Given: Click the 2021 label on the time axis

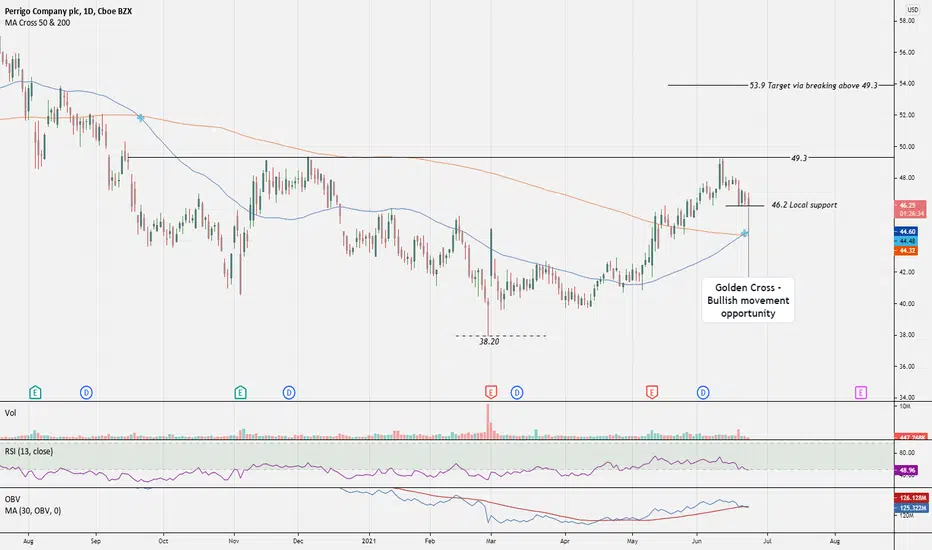Looking at the screenshot, I should point(369,541).
